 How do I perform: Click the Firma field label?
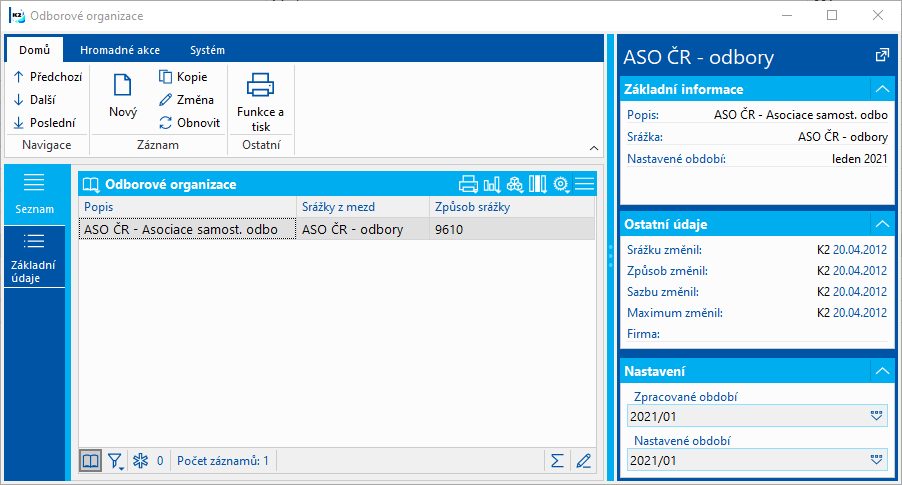coord(643,334)
